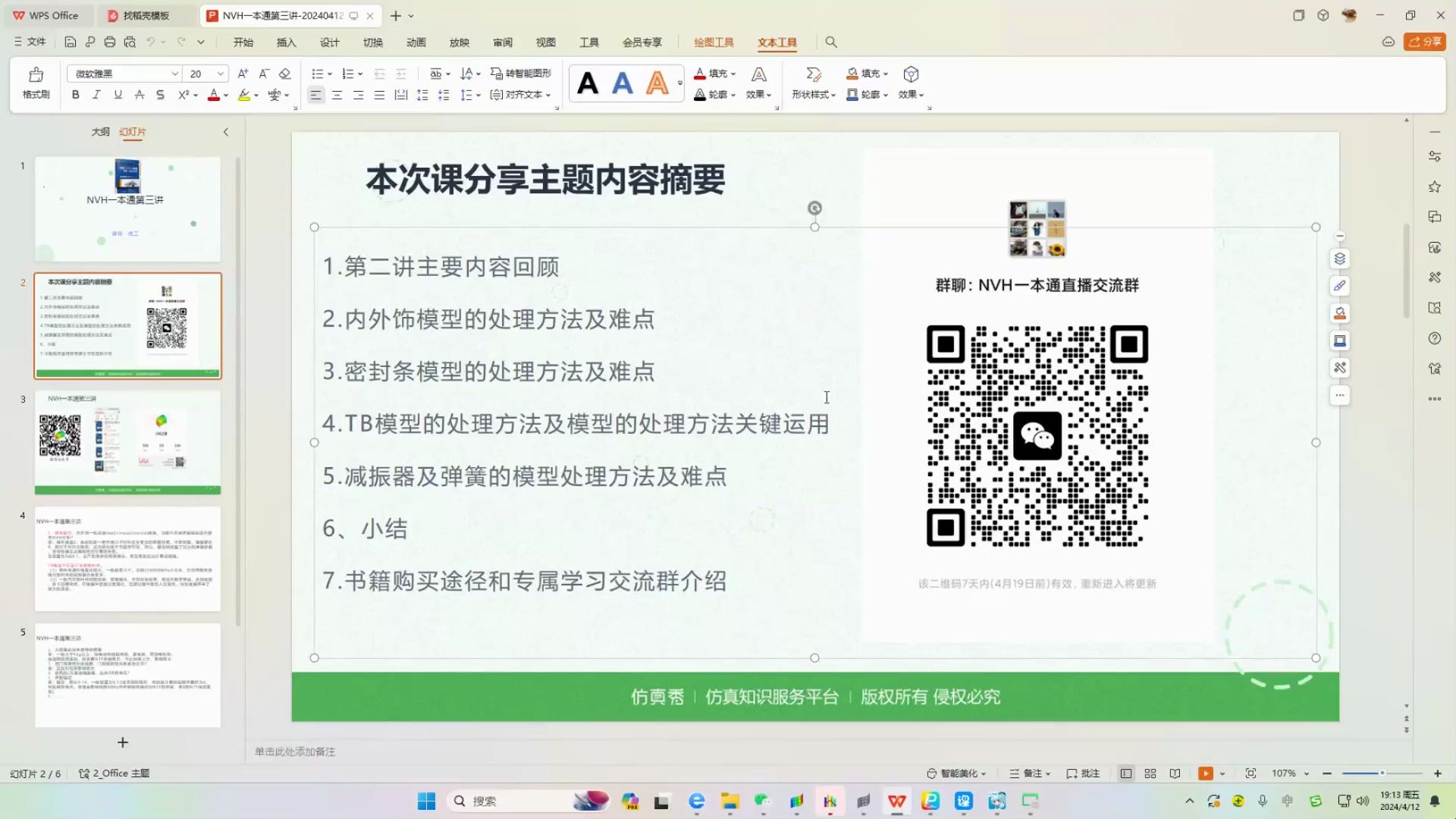Image resolution: width=1456 pixels, height=819 pixels.
Task: Click the shape style (形状样式) icon
Action: click(x=814, y=74)
